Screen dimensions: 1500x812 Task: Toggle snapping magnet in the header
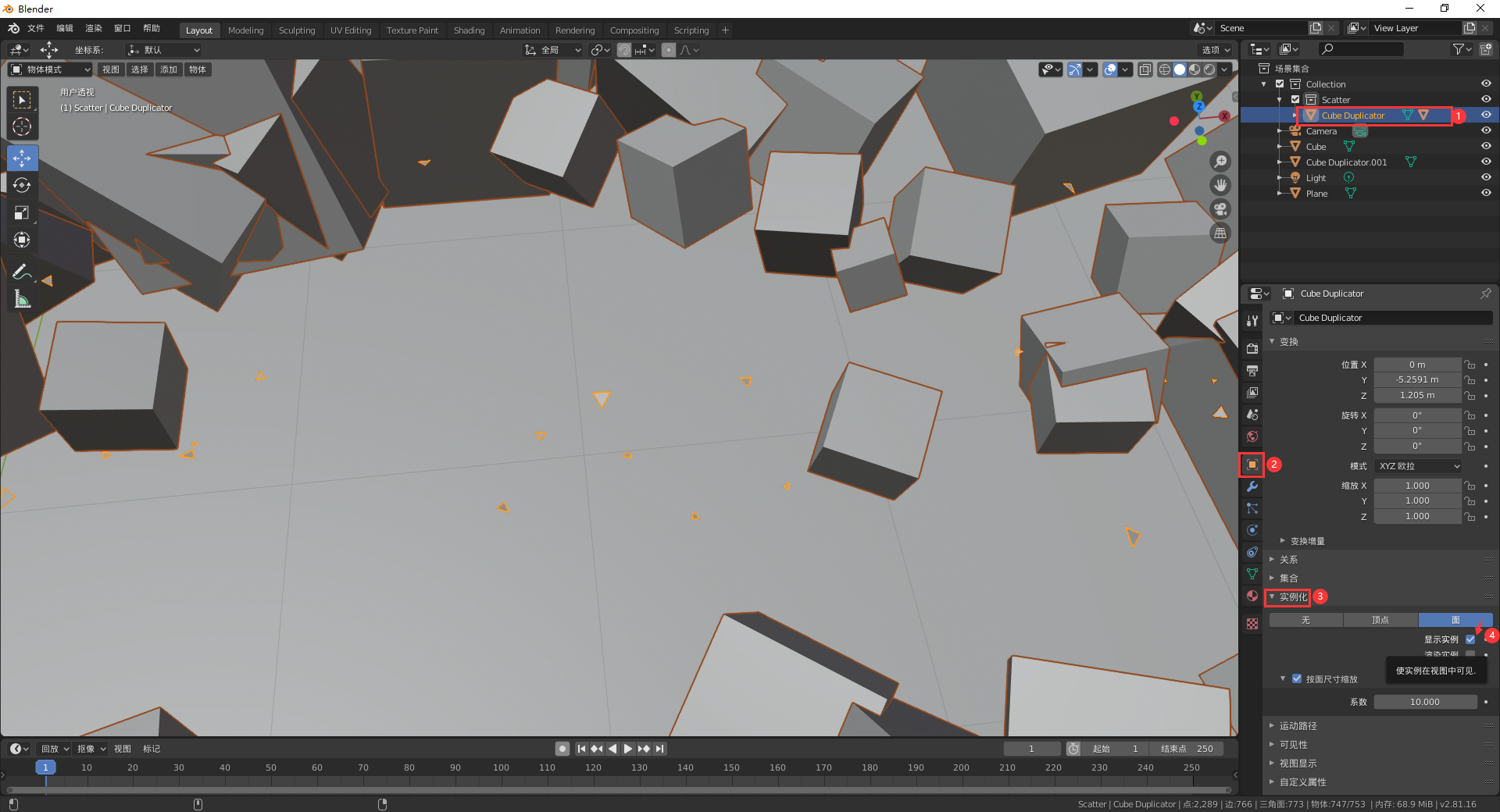point(624,50)
